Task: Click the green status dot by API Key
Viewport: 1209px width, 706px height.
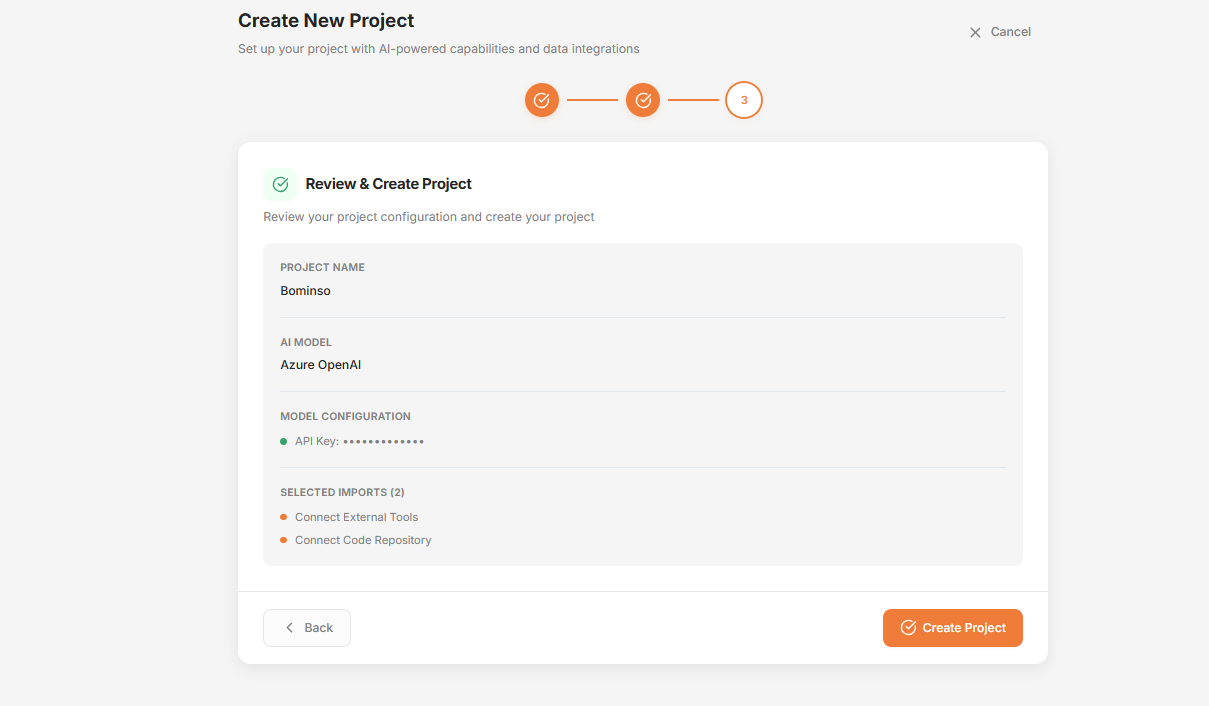Action: (284, 441)
